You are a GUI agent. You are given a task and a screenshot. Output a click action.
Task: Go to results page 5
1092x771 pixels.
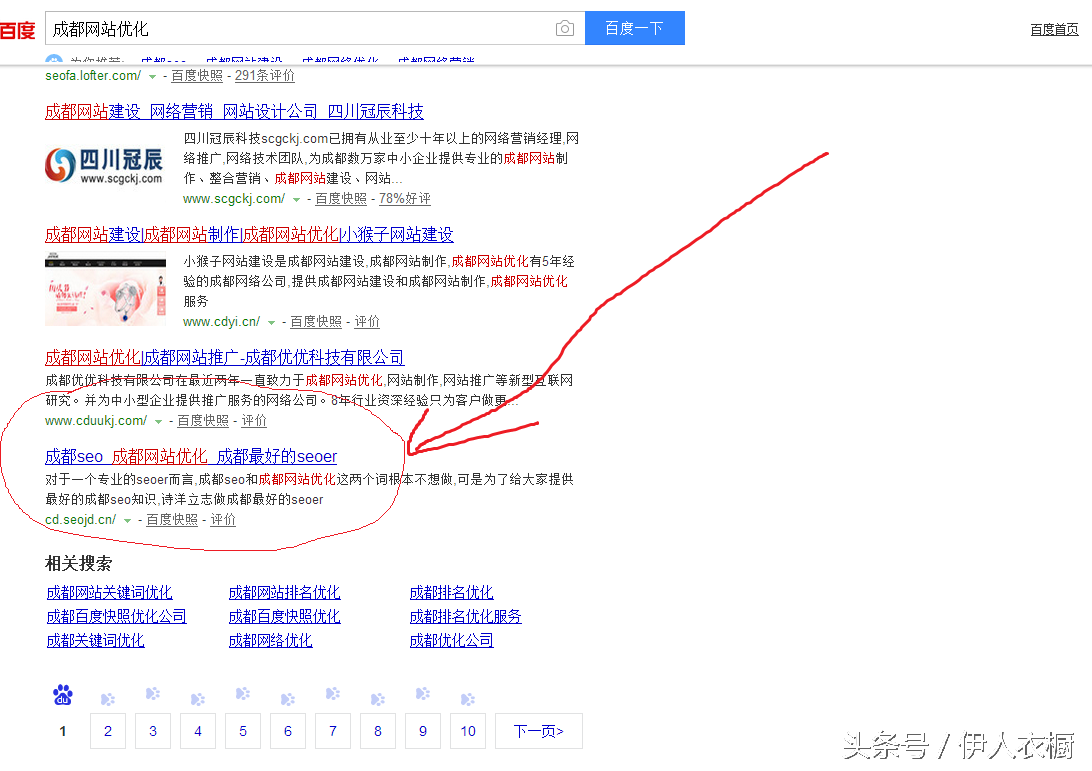(242, 731)
